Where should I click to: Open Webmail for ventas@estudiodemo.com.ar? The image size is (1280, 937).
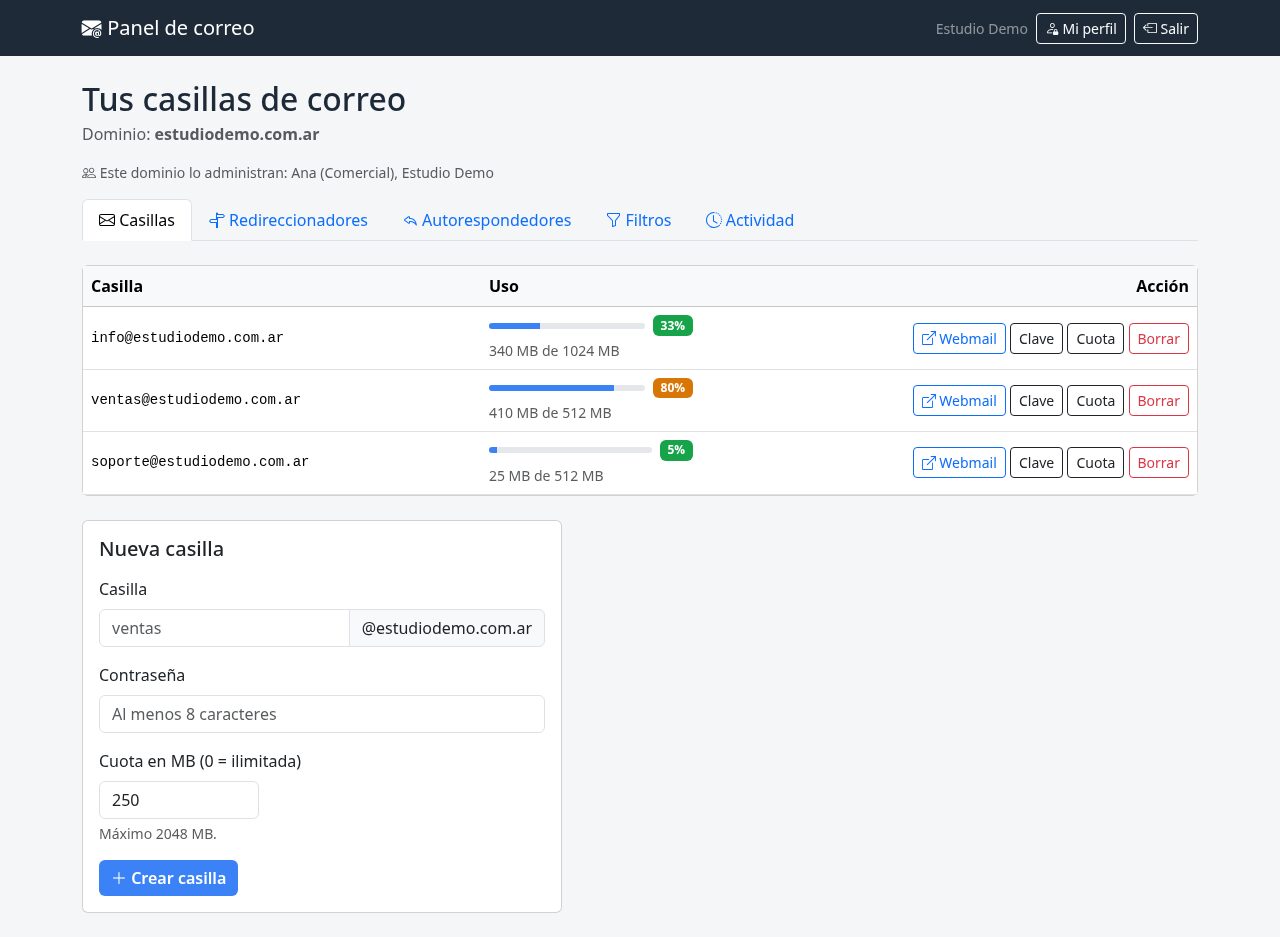pos(959,401)
